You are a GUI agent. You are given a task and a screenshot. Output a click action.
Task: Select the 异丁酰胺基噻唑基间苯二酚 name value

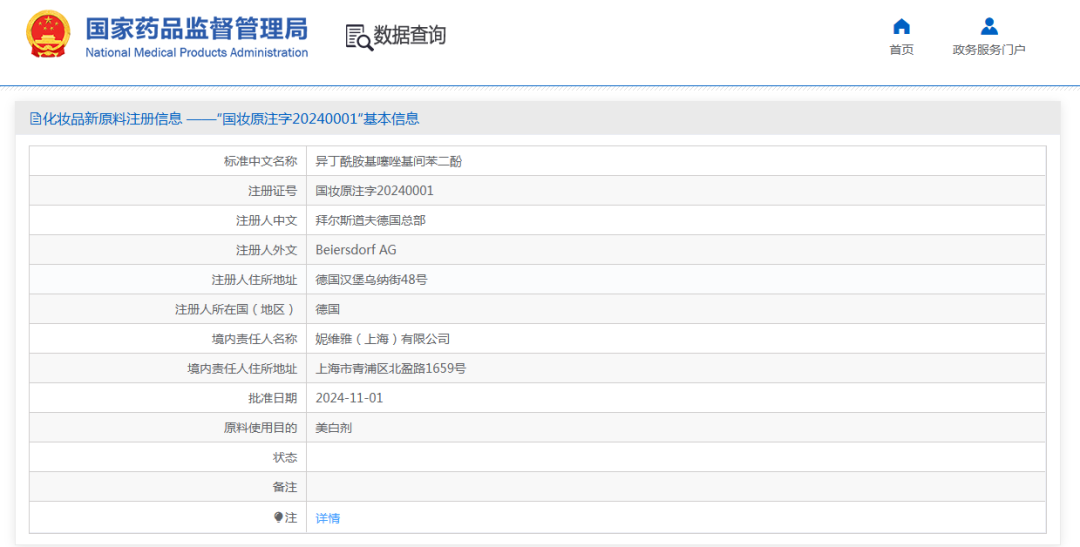389,161
